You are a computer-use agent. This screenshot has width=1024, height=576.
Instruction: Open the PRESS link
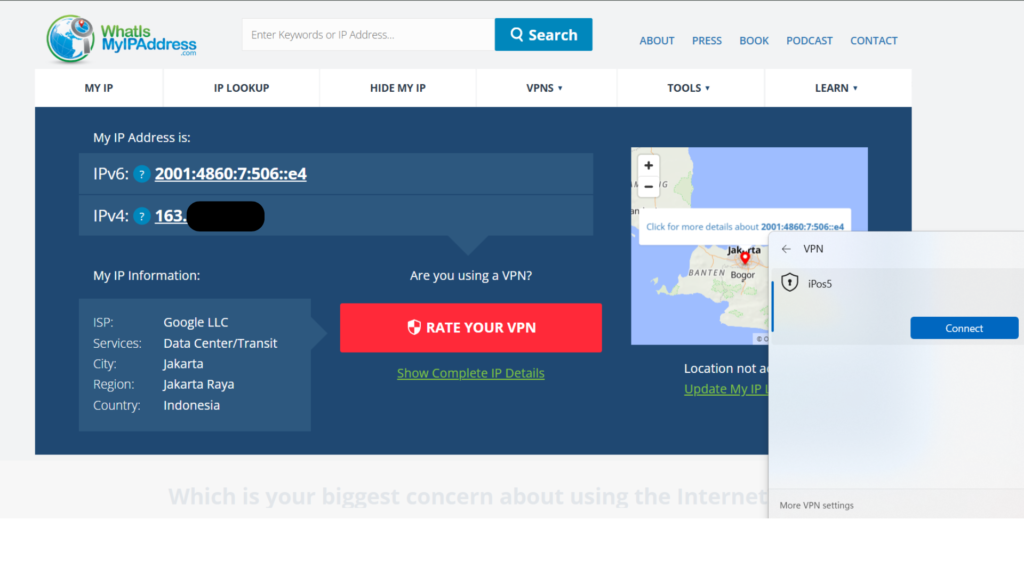707,40
